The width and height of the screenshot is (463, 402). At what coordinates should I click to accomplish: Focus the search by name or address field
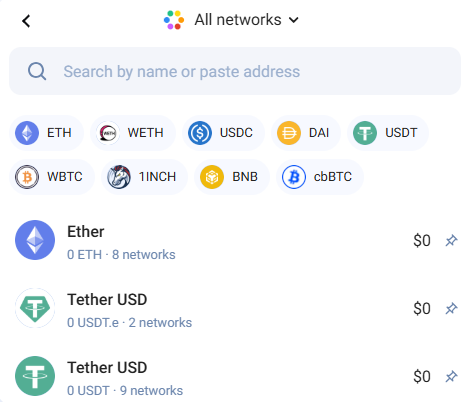(235, 71)
